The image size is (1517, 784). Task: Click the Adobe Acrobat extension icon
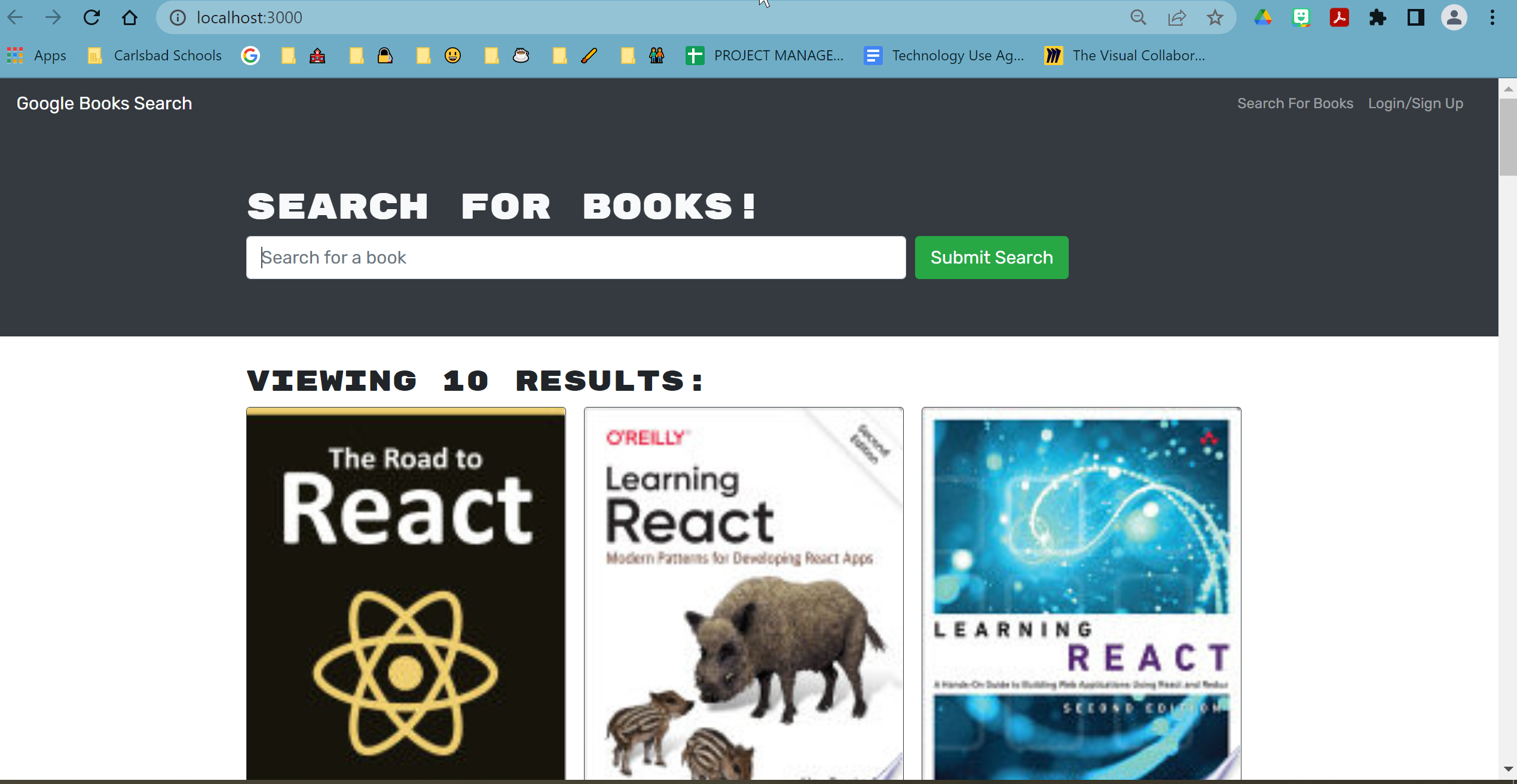1339,17
